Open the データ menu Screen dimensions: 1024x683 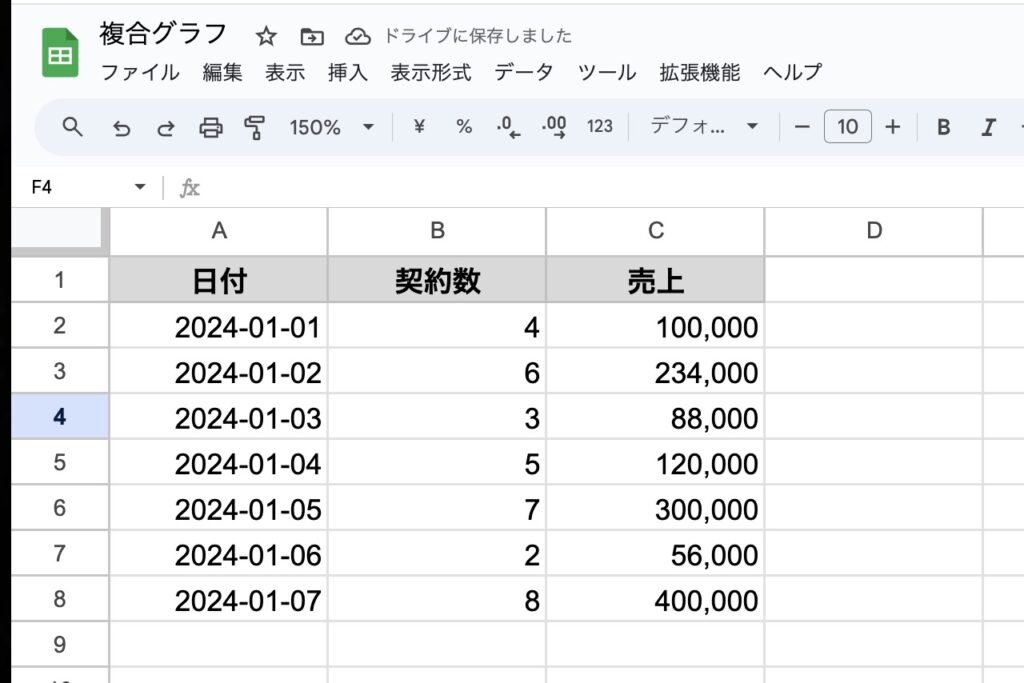point(524,72)
